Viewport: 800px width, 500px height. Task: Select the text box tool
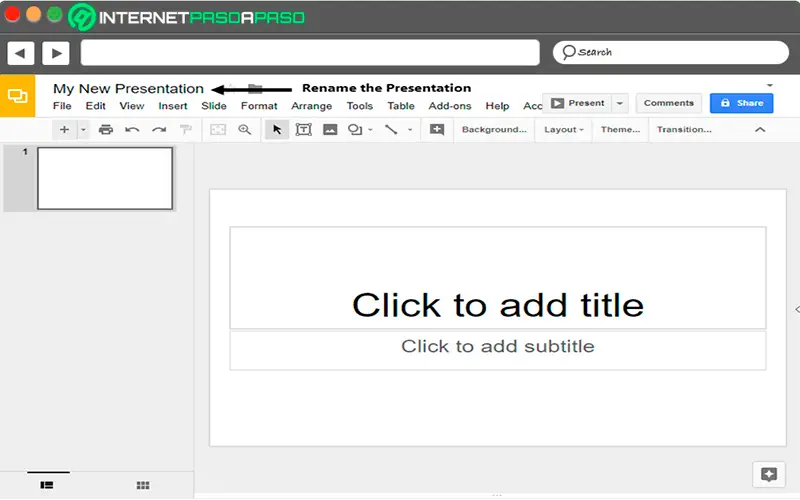pos(304,130)
